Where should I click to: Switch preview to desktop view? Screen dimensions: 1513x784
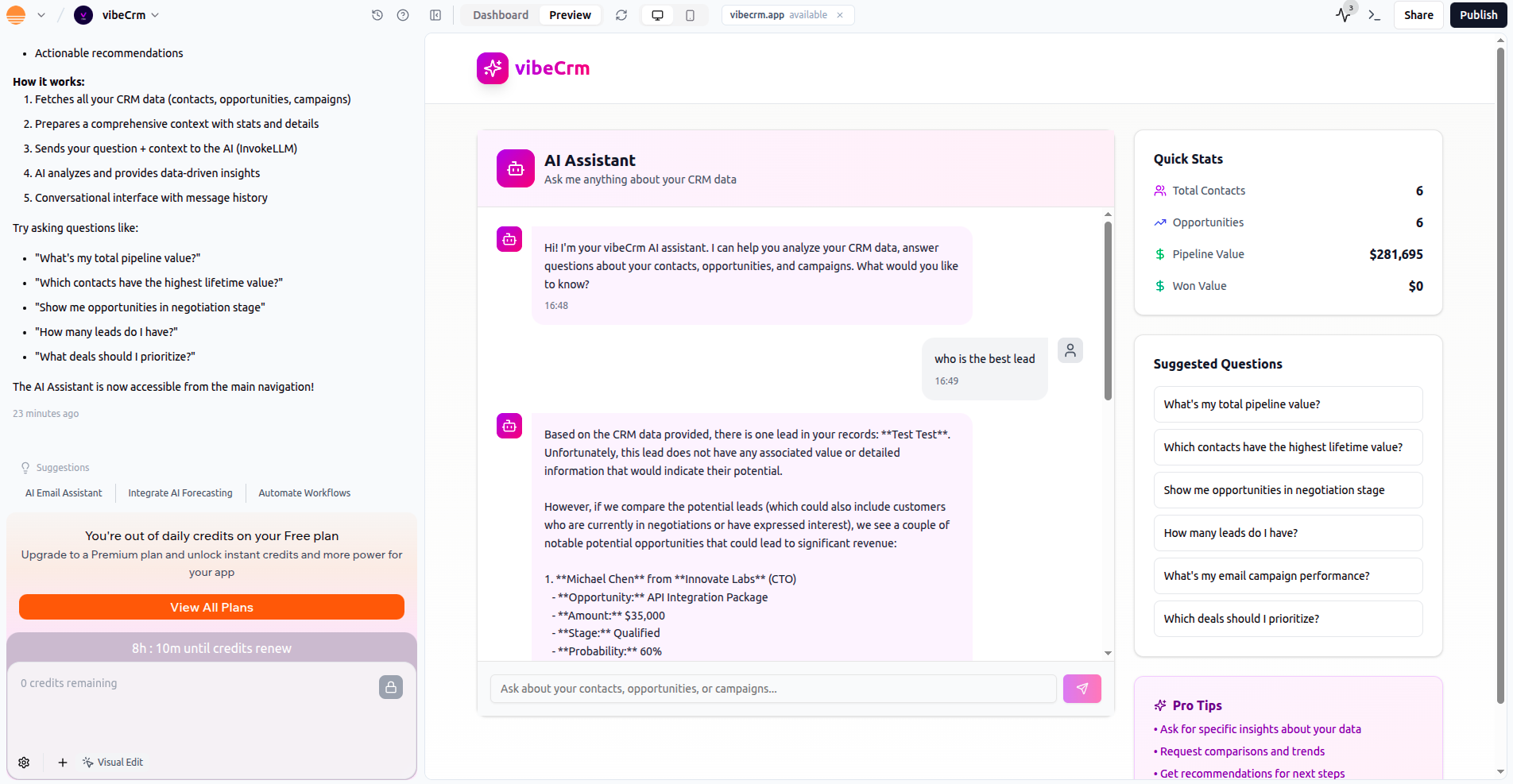point(657,15)
